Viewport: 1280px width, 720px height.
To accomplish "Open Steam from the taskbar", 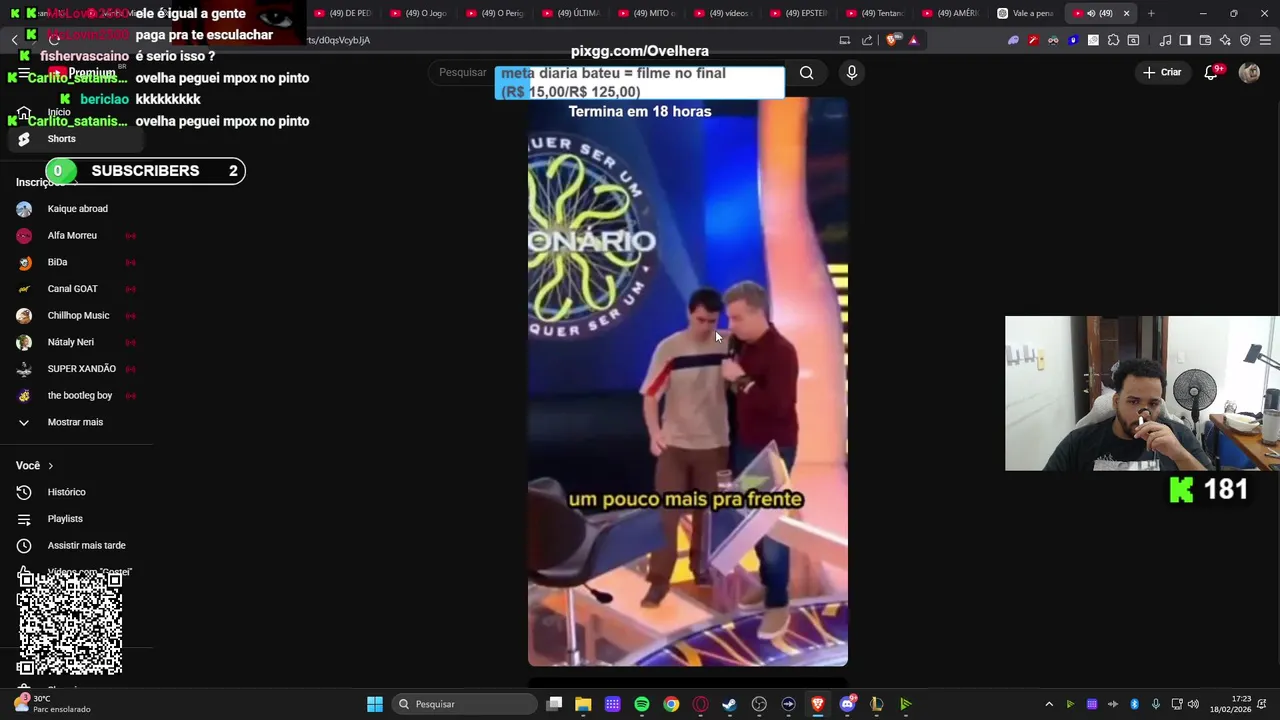I will point(730,704).
